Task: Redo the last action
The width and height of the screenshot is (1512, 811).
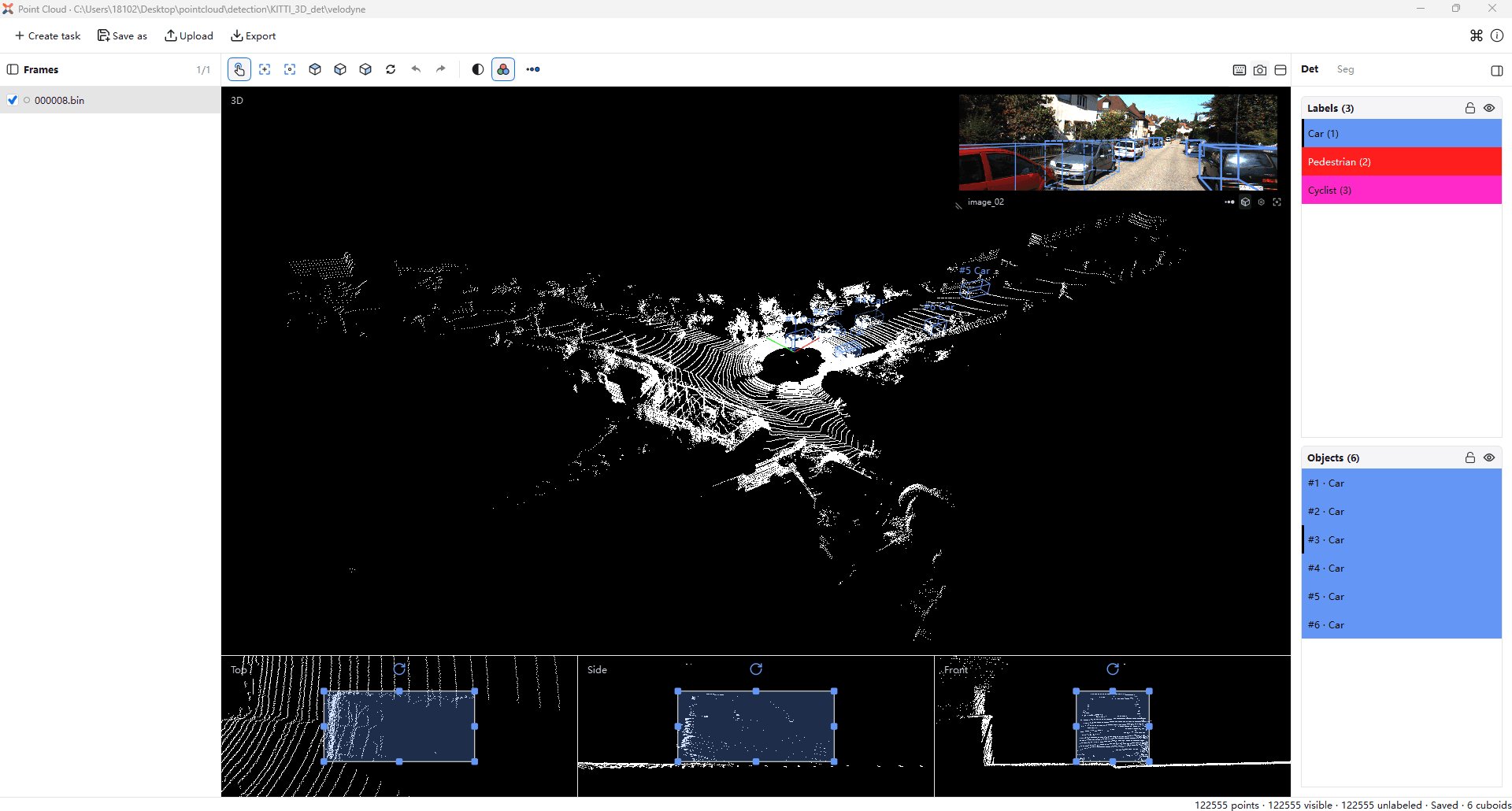Action: (x=441, y=69)
